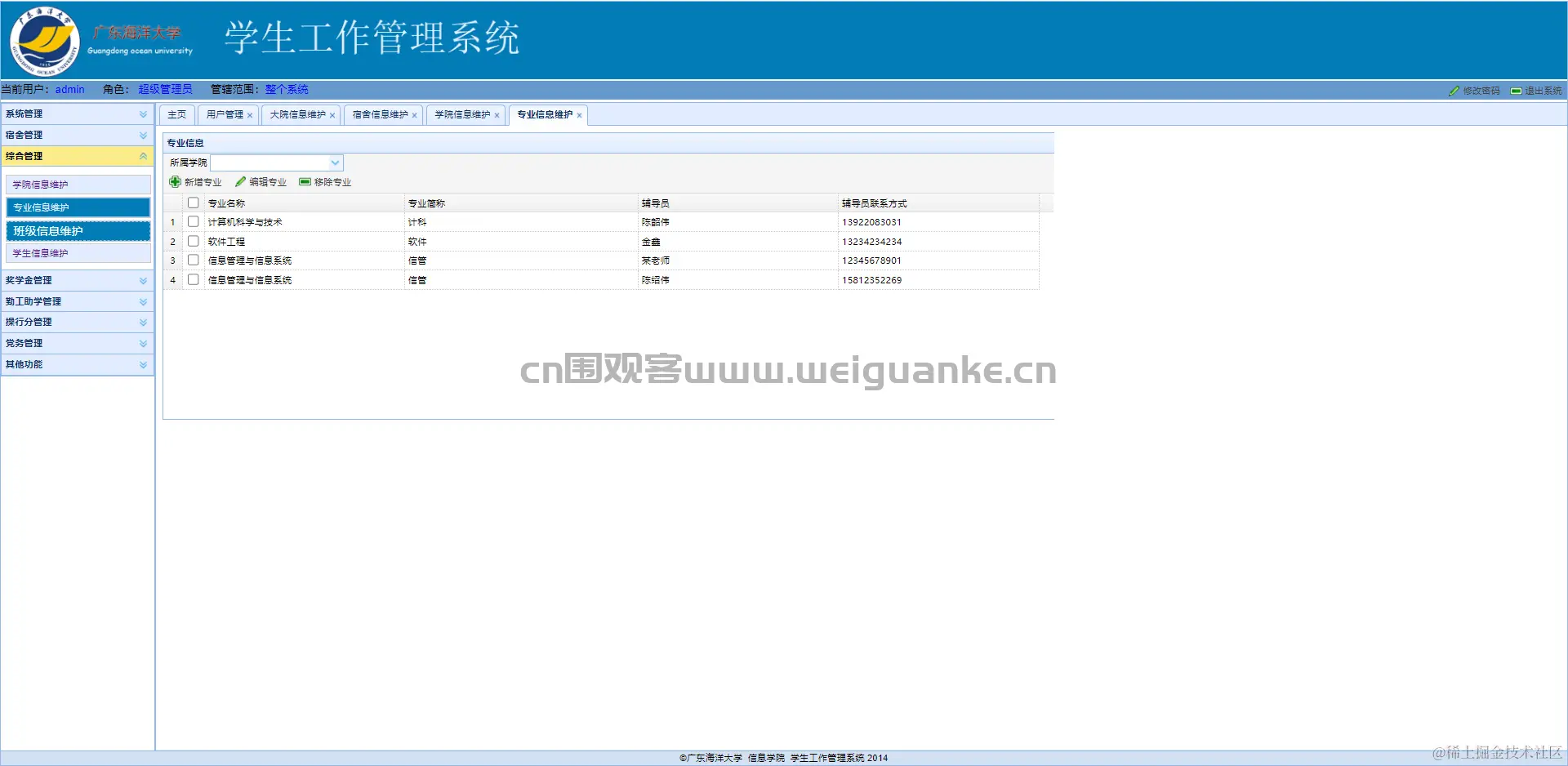Expand the 党务管理 panel chevron
The width and height of the screenshot is (1568, 766).
click(x=143, y=343)
